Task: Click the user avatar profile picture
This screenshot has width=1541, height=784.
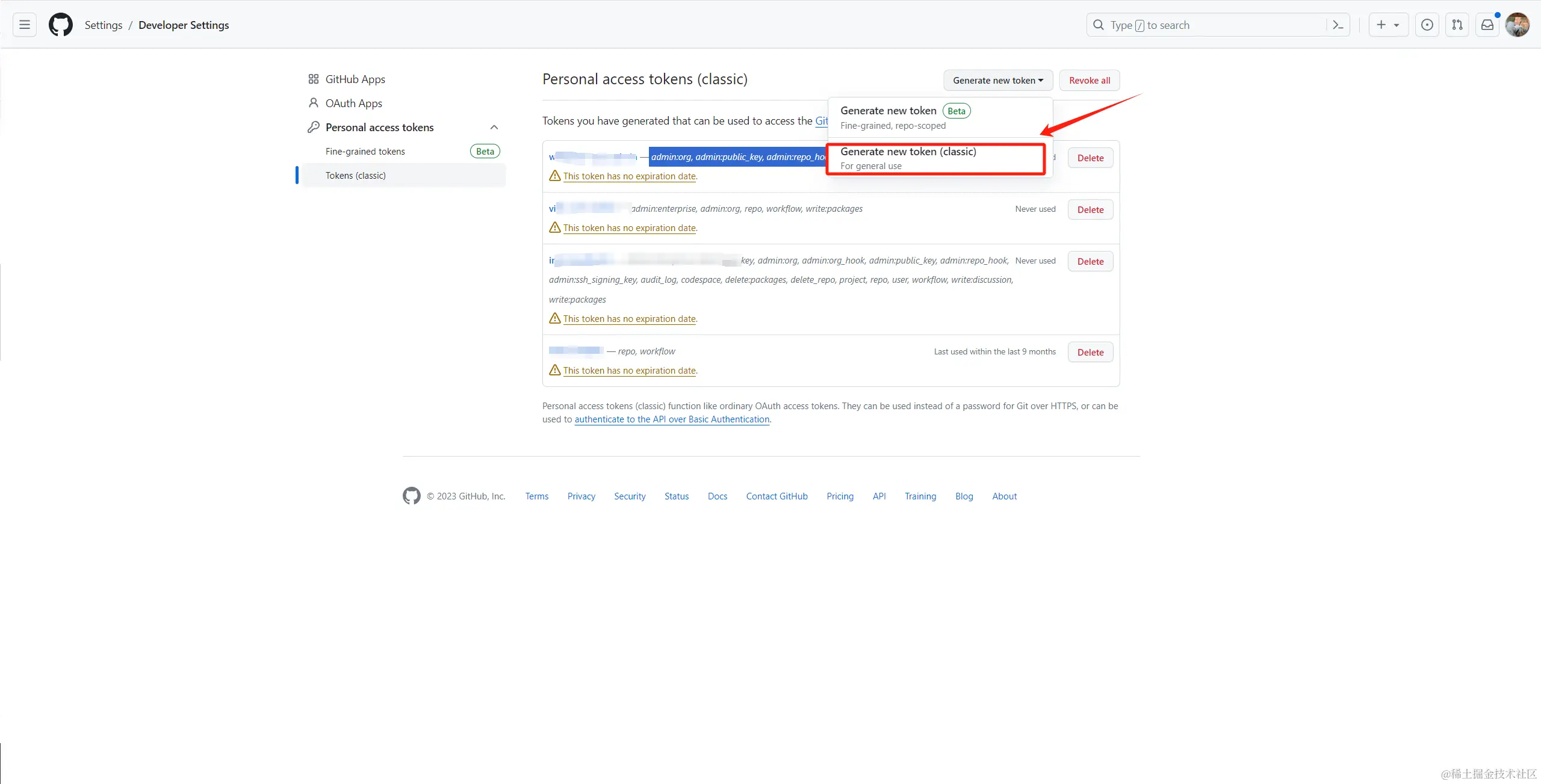Action: pyautogui.click(x=1517, y=25)
